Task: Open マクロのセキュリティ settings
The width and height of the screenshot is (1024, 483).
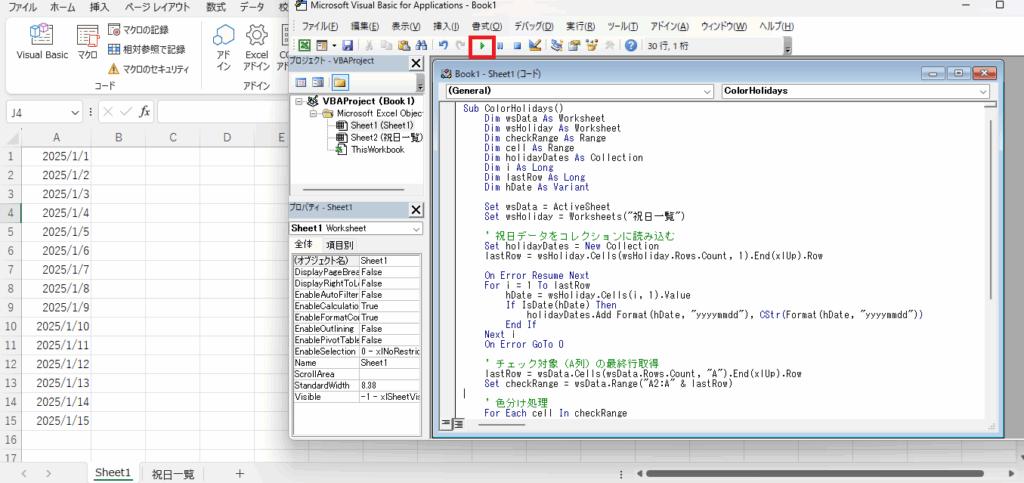Action: pyautogui.click(x=148, y=69)
